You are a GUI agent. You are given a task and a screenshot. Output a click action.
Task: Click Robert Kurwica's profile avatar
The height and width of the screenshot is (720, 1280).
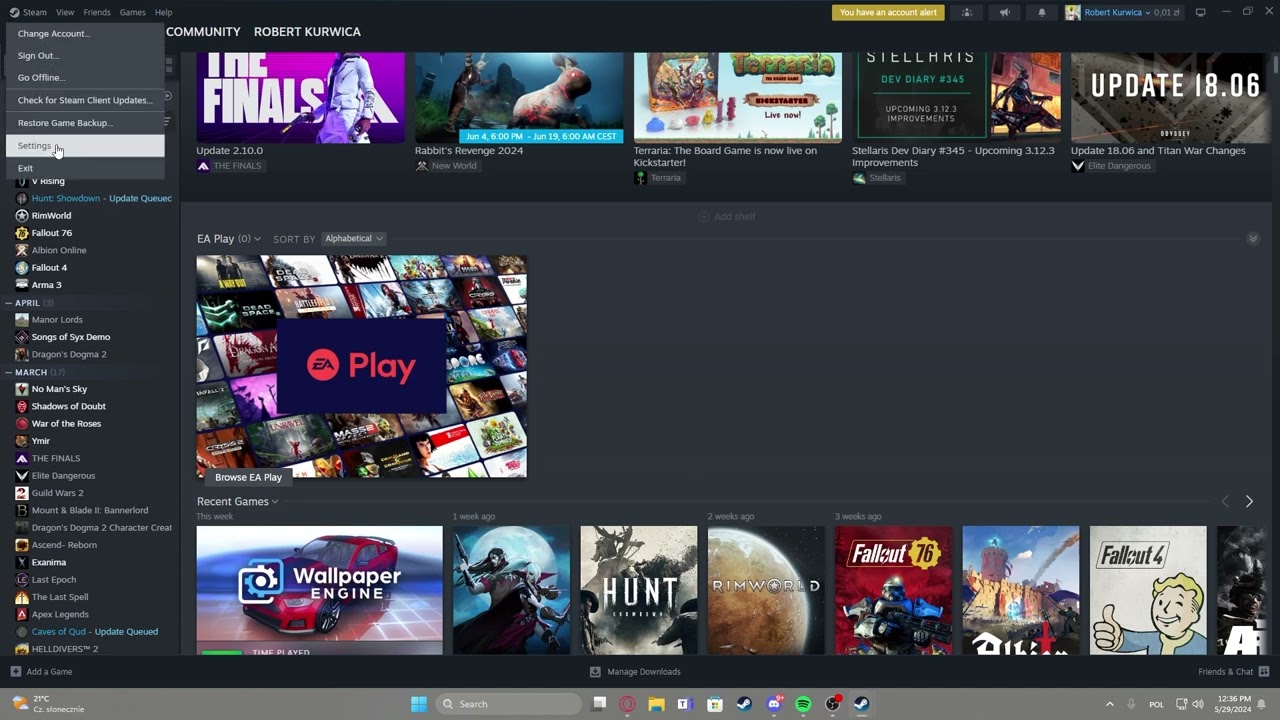[x=1073, y=12]
